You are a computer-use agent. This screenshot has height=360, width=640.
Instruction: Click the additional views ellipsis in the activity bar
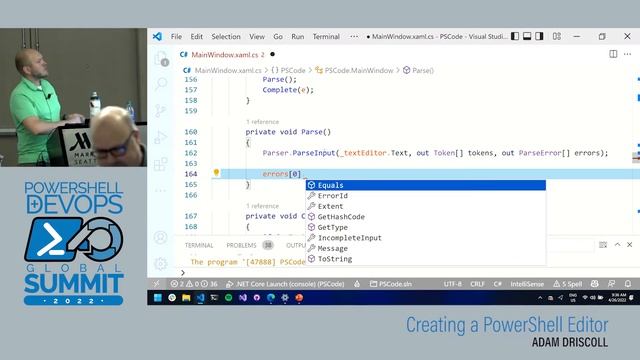coord(161,190)
